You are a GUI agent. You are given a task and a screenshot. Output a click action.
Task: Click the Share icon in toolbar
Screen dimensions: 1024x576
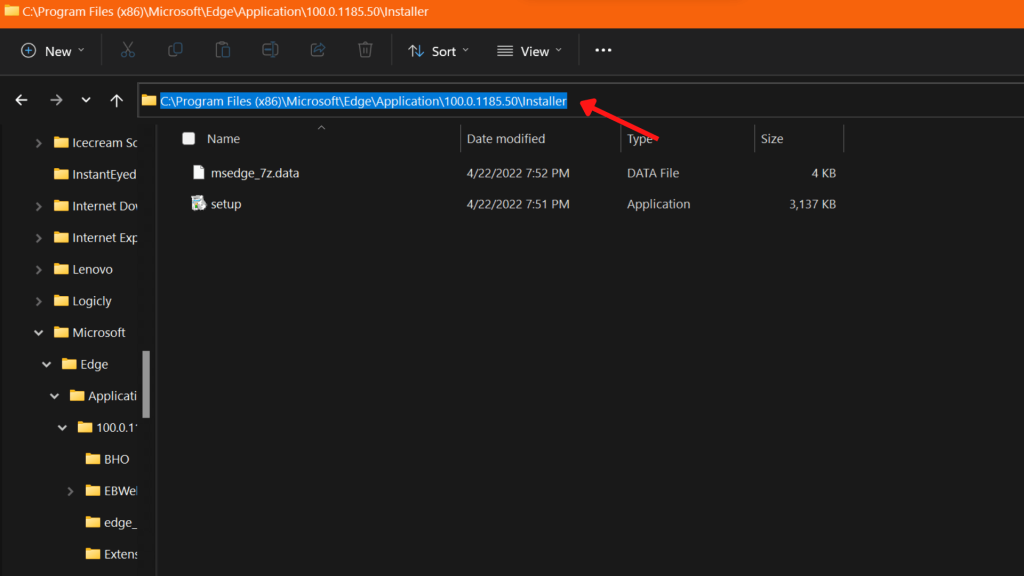317,50
